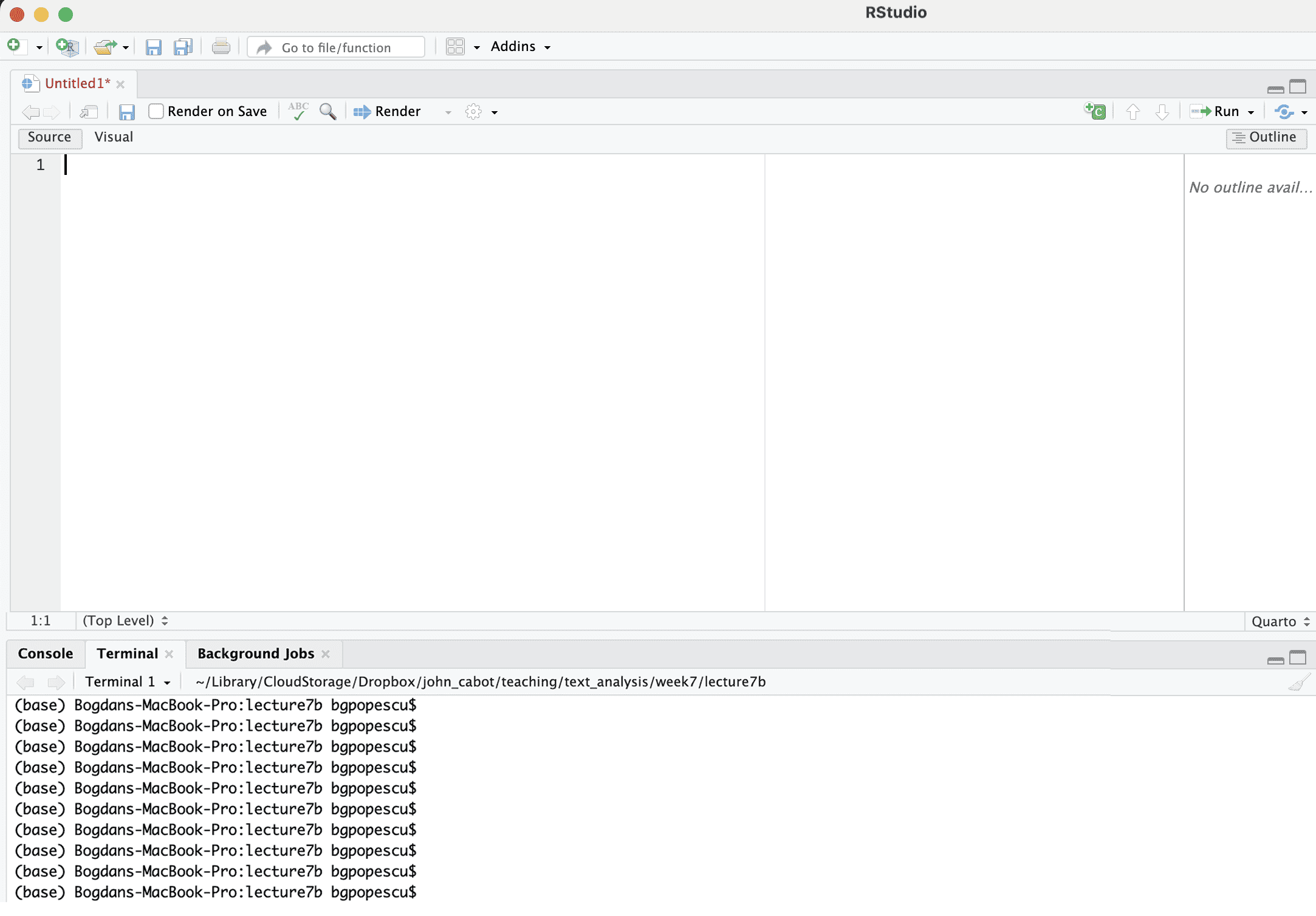Viewport: 1316px width, 916px height.
Task: Open the Quarto file type selector
Action: pyautogui.click(x=1280, y=621)
